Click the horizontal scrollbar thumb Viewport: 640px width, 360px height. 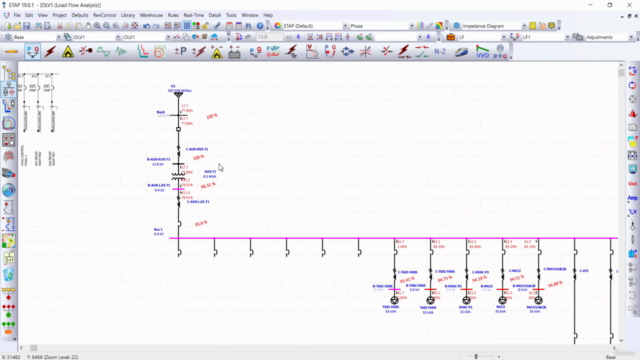point(33,348)
